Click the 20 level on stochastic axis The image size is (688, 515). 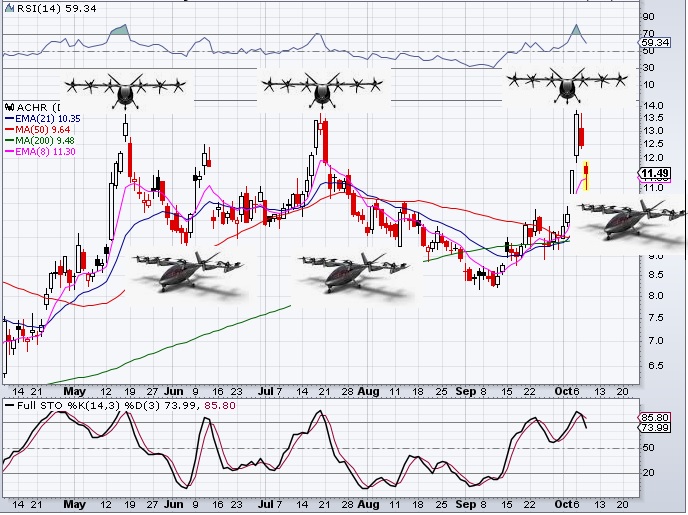649,472
